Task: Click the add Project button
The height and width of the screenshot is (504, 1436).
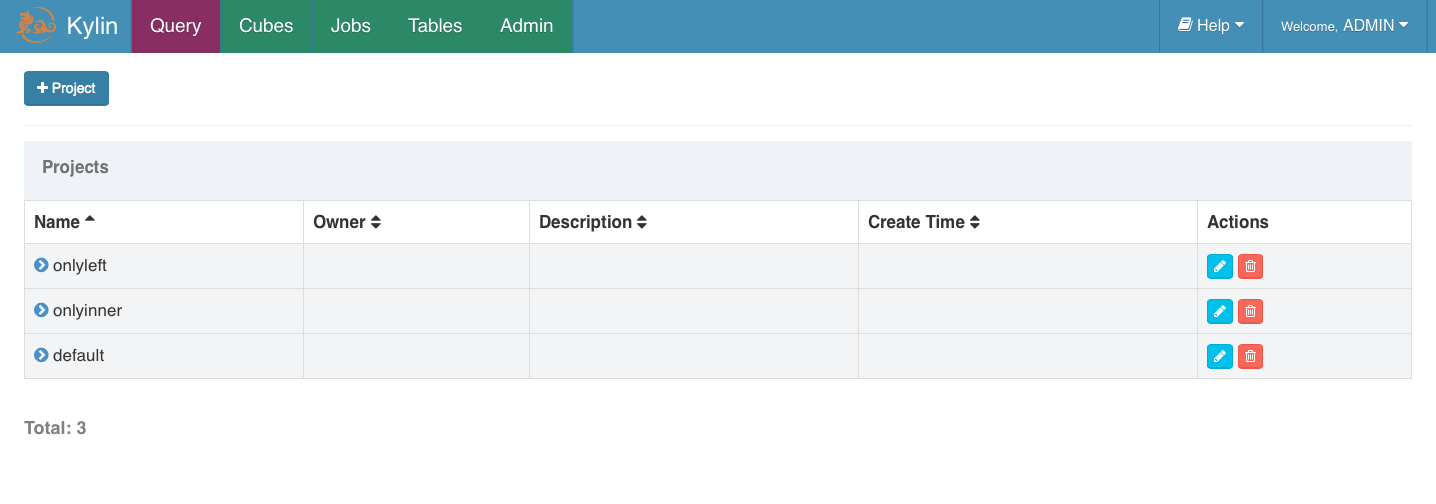Action: coord(66,88)
